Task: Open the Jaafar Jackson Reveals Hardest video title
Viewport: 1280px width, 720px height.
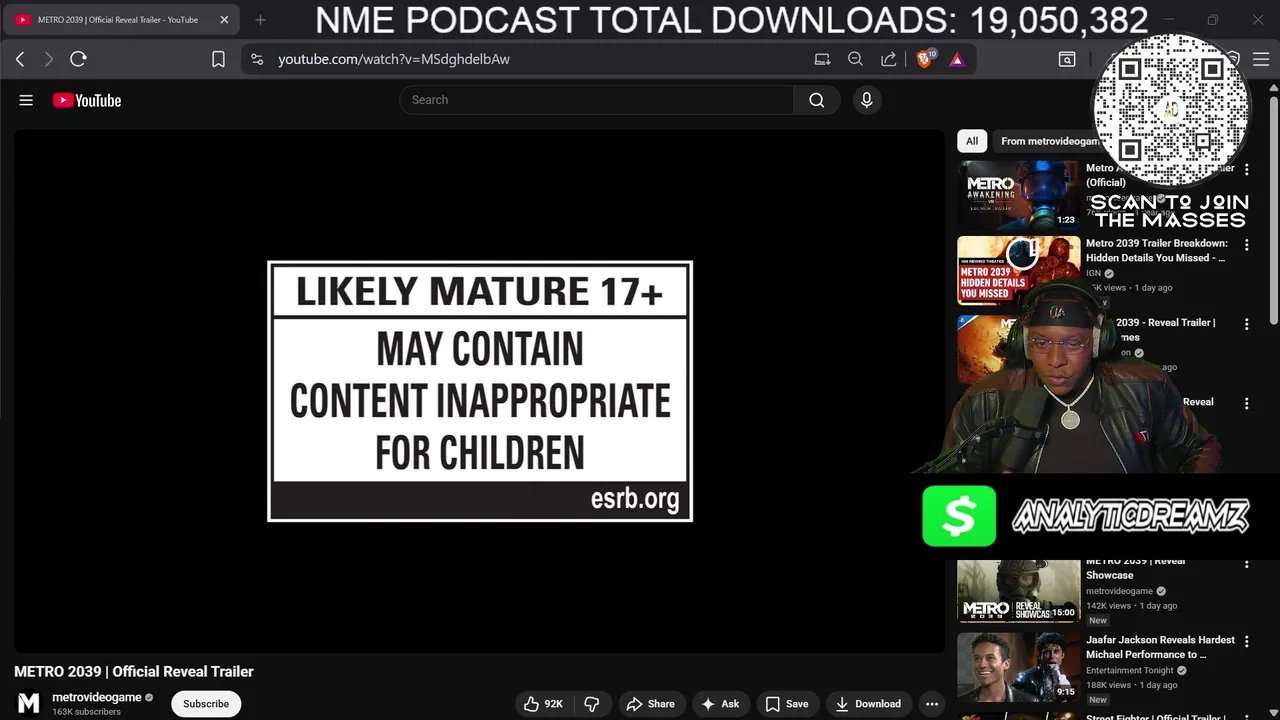Action: 1160,647
